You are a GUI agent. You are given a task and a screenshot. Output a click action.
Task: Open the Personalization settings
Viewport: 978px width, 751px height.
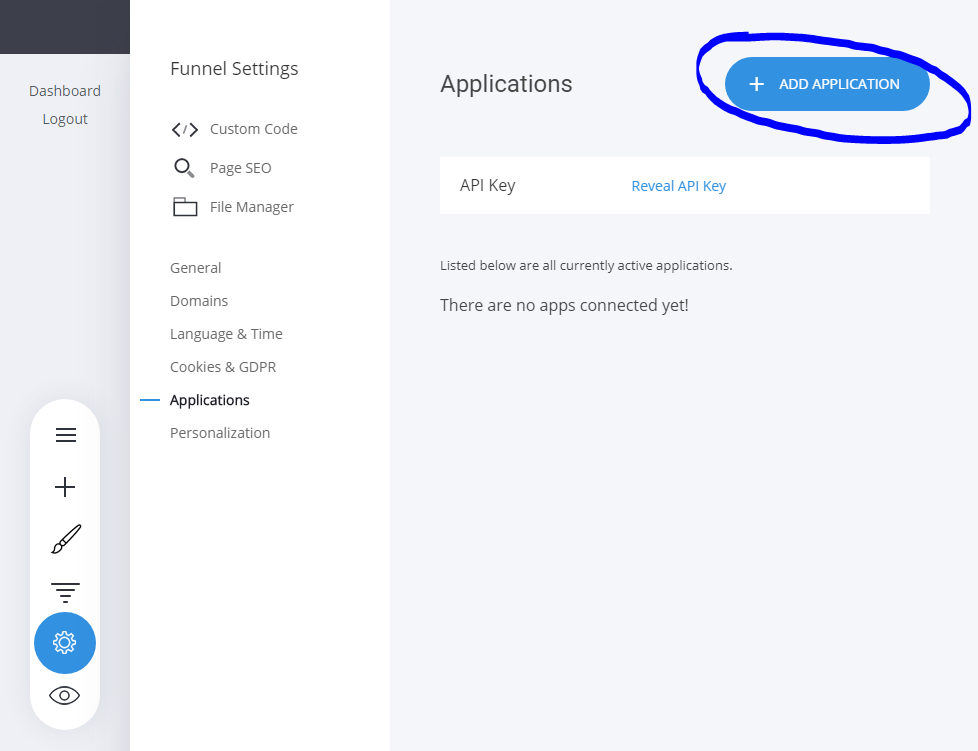coord(220,433)
